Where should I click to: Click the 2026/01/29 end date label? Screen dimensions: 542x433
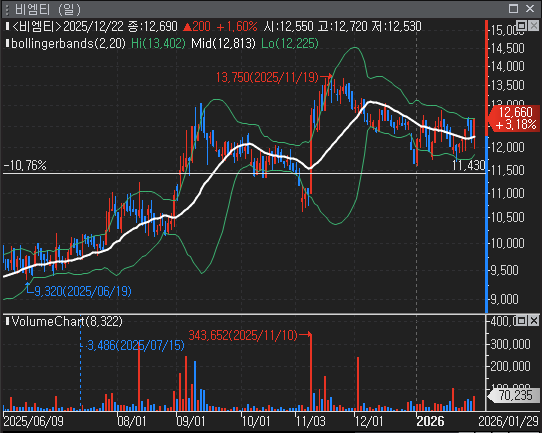click(x=508, y=421)
